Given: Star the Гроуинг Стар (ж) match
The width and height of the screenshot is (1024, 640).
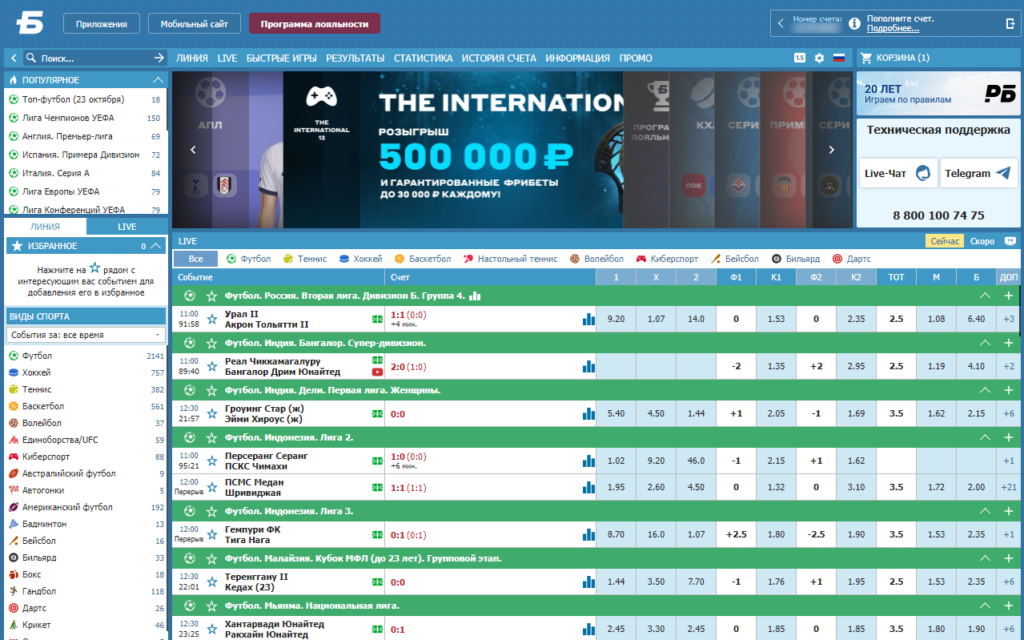Looking at the screenshot, I should tap(212, 414).
